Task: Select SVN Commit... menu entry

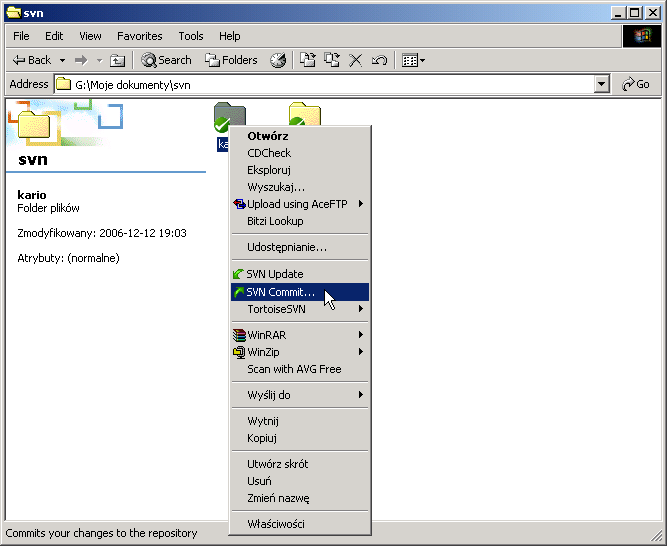Action: 300,292
